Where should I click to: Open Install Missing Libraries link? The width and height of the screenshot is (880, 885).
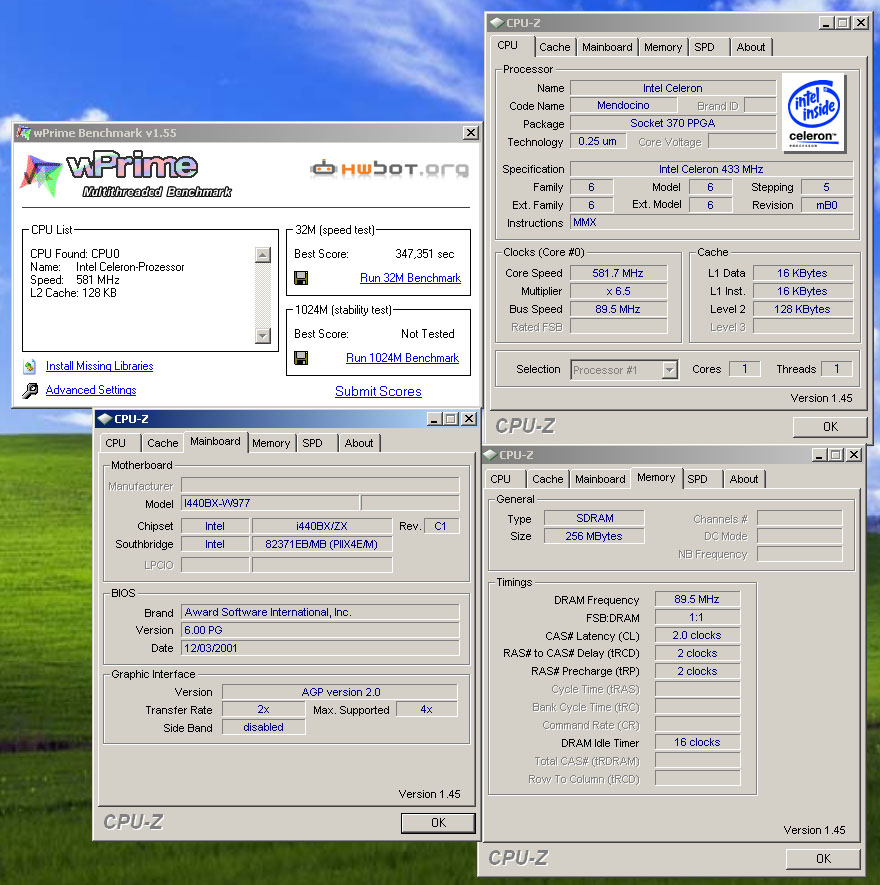tap(99, 366)
